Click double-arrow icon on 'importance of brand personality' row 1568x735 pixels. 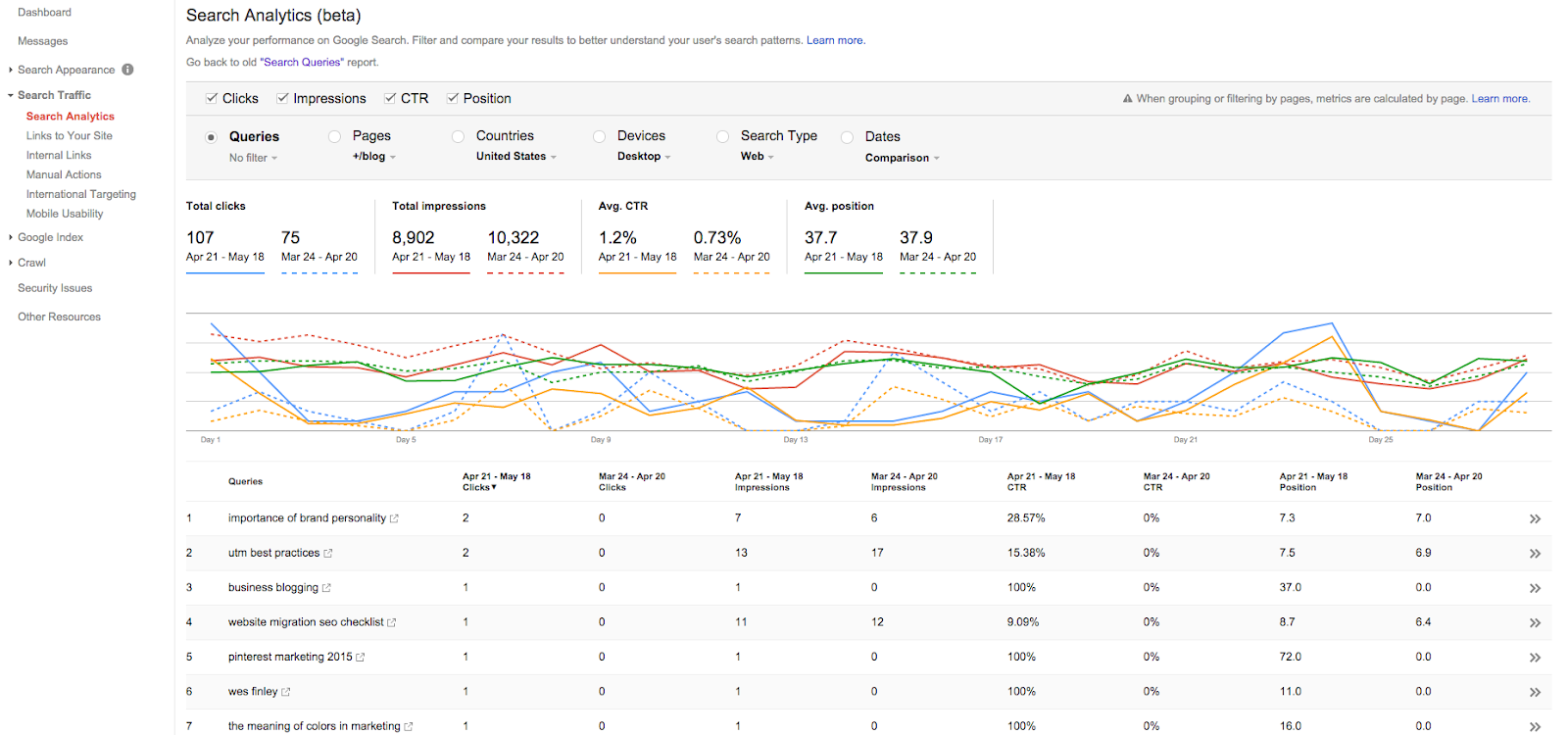[1535, 518]
